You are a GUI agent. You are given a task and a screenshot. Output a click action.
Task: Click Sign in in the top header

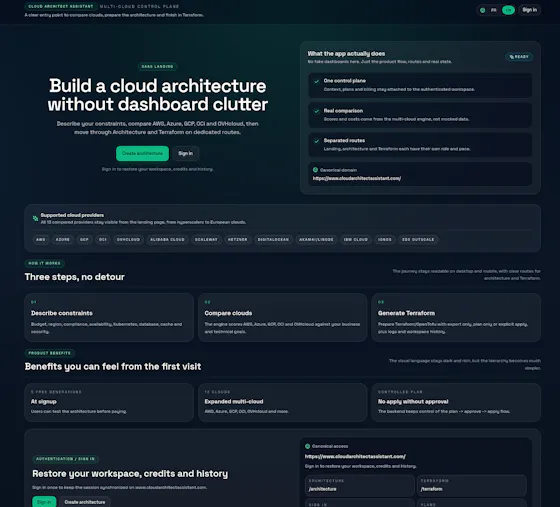[529, 10]
